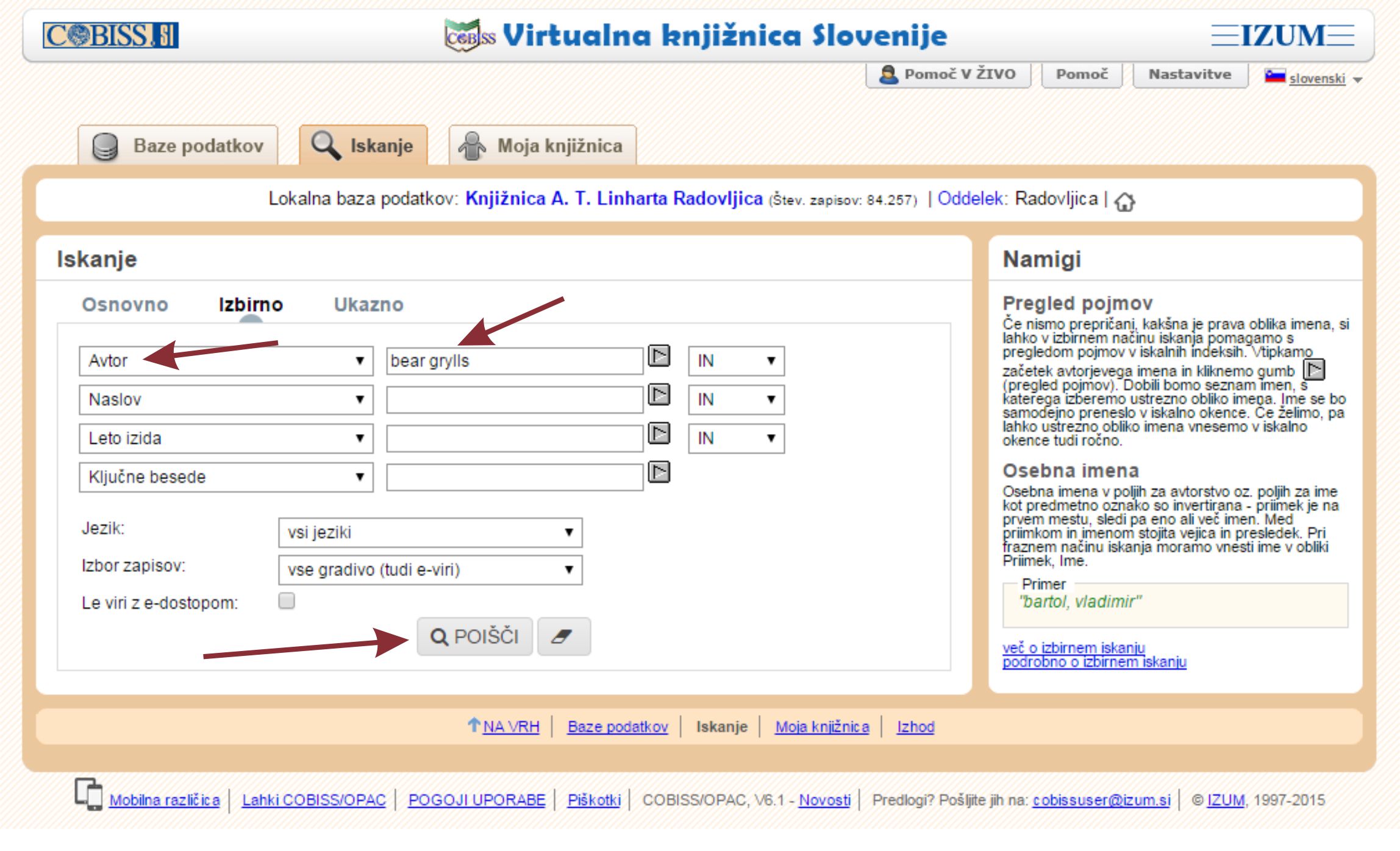This screenshot has width=1400, height=851.
Task: Open the Moja knjižnica tab
Action: 543,146
